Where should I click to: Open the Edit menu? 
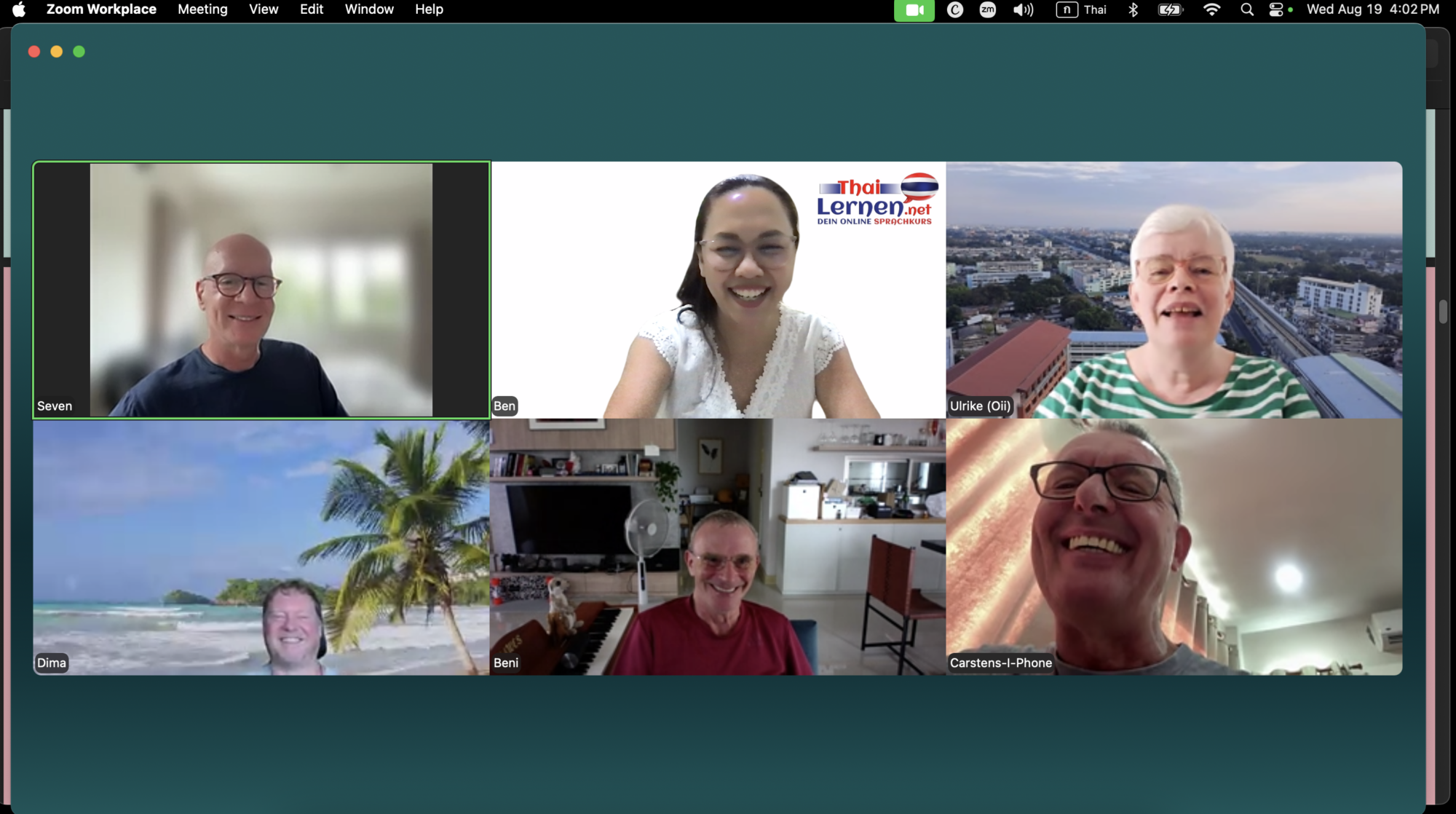click(312, 9)
